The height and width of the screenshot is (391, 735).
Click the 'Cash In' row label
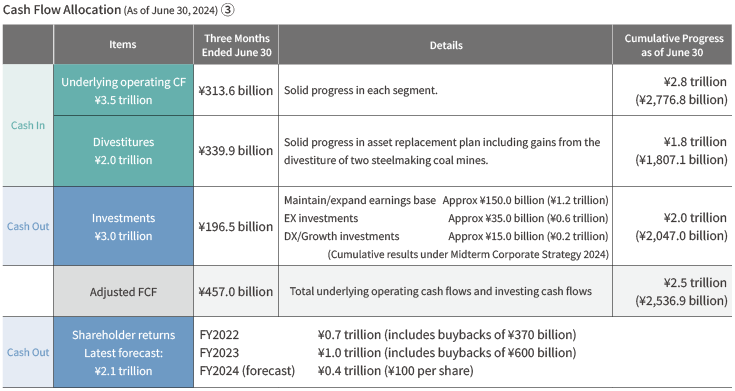[28, 125]
